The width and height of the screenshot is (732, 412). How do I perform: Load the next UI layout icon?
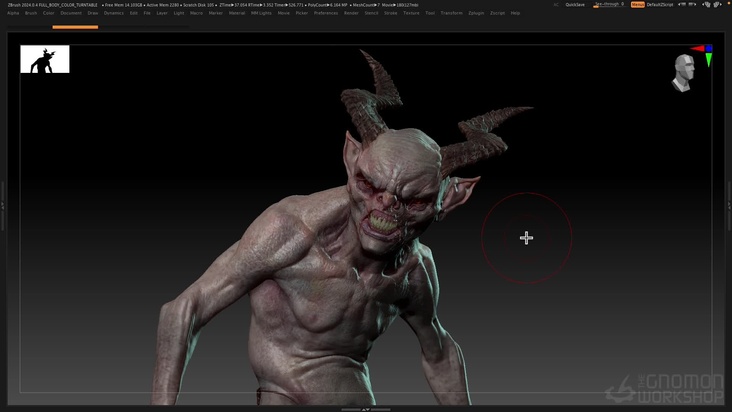pos(693,5)
